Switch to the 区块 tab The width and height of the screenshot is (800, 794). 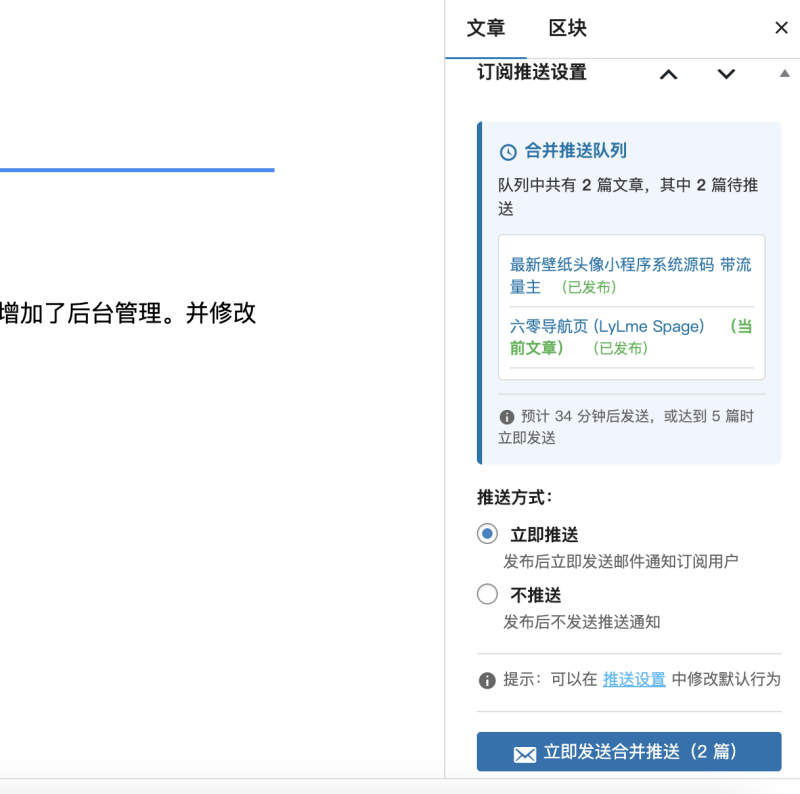point(570,29)
